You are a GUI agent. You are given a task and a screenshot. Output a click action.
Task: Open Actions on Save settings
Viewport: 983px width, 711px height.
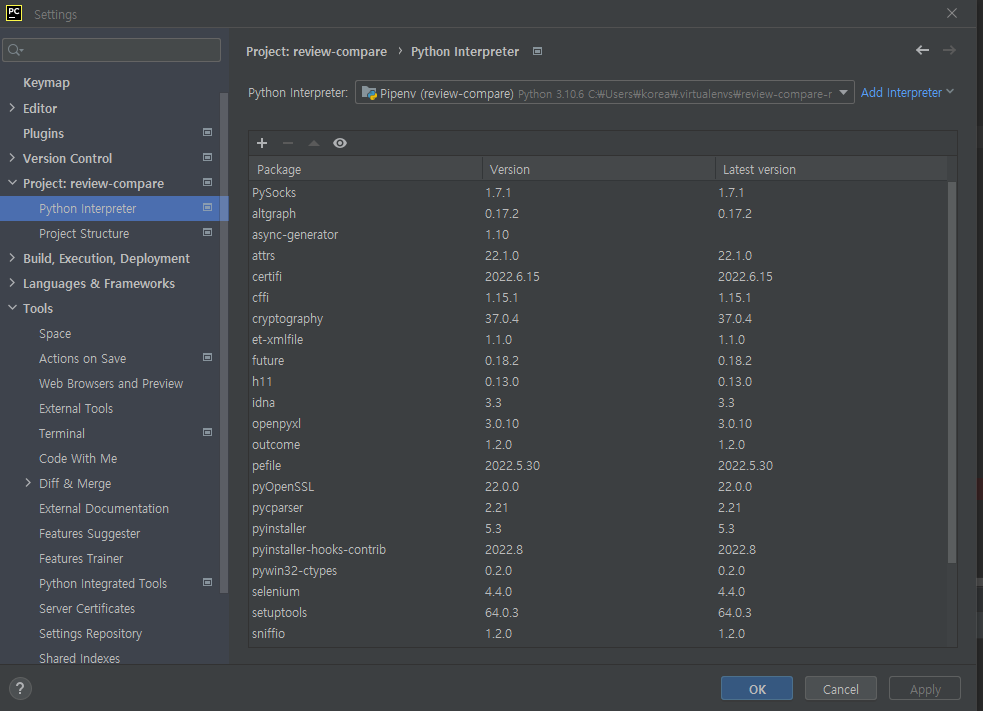coord(83,359)
